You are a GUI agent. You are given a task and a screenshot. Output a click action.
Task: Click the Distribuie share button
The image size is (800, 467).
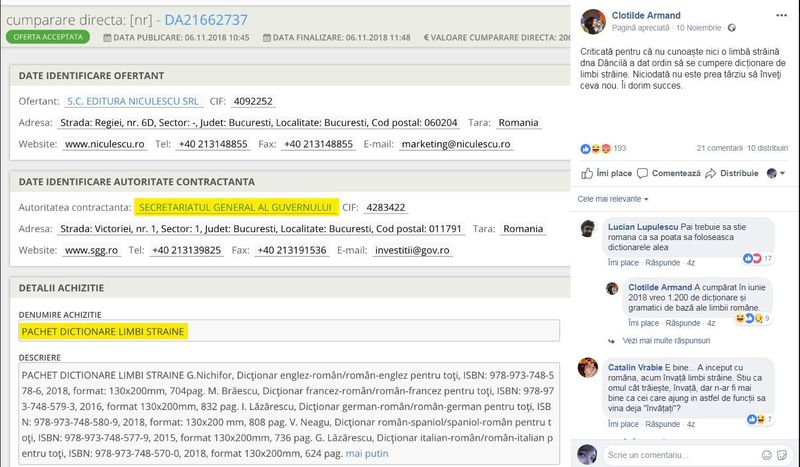click(732, 173)
